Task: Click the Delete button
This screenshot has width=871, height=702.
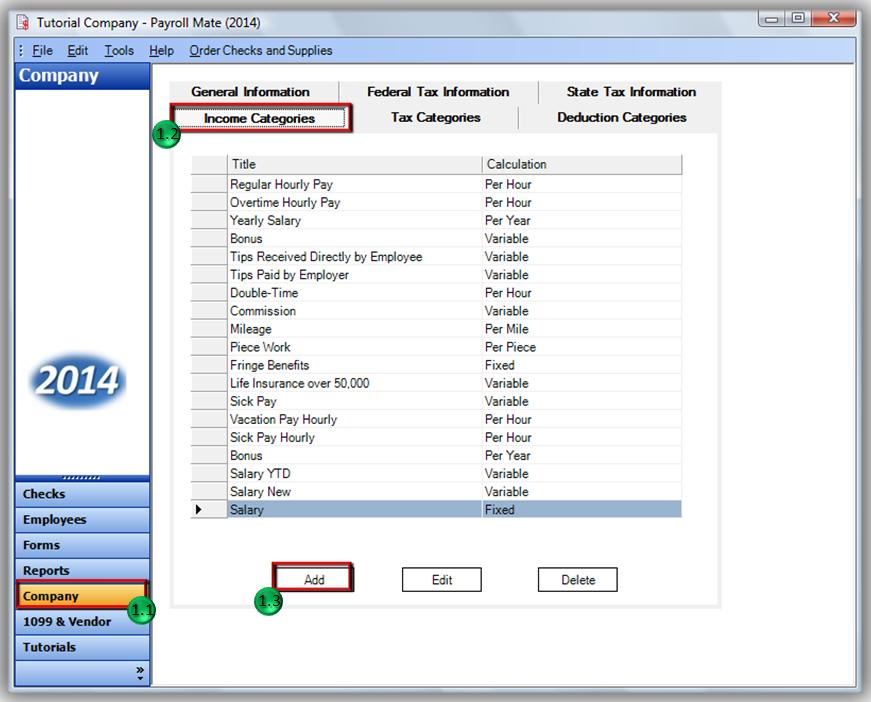Action: point(578,580)
